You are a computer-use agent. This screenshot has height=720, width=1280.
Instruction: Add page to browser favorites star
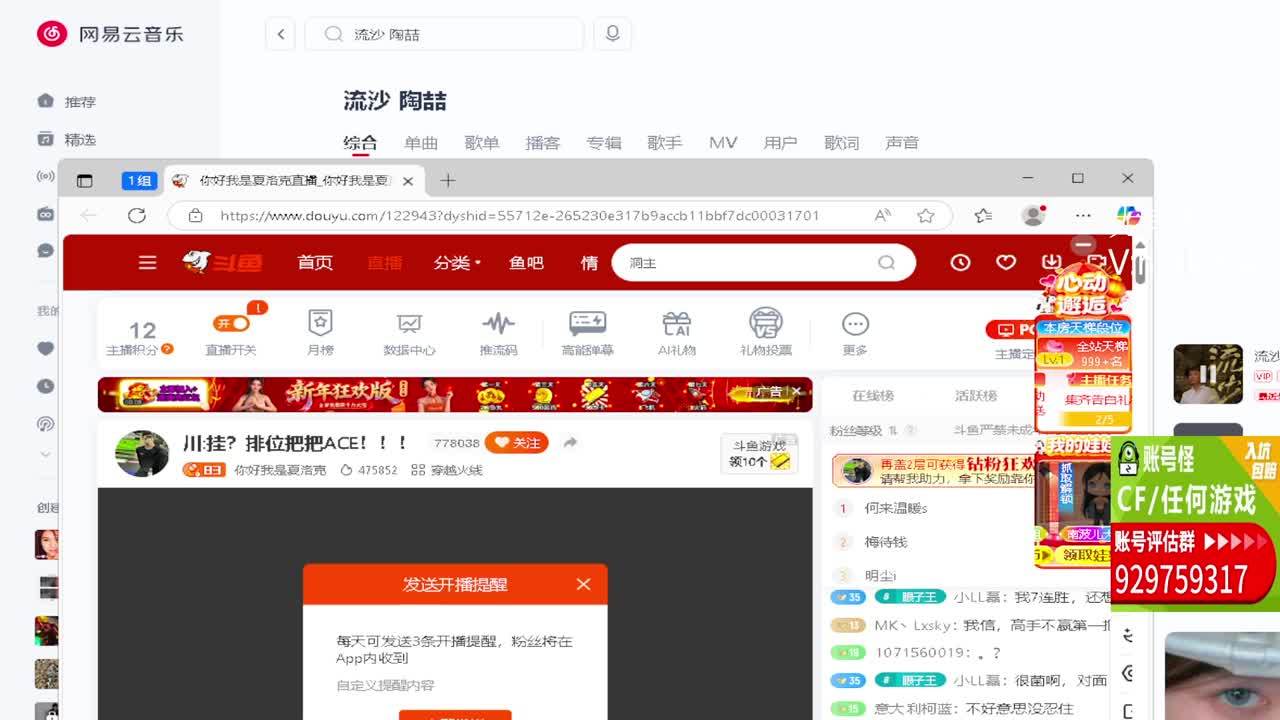926,215
